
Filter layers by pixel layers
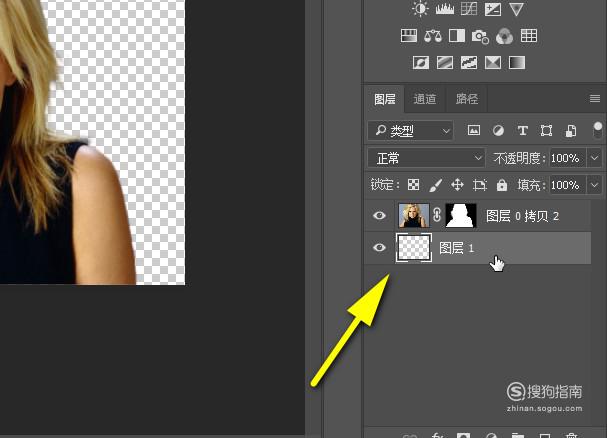(474, 131)
